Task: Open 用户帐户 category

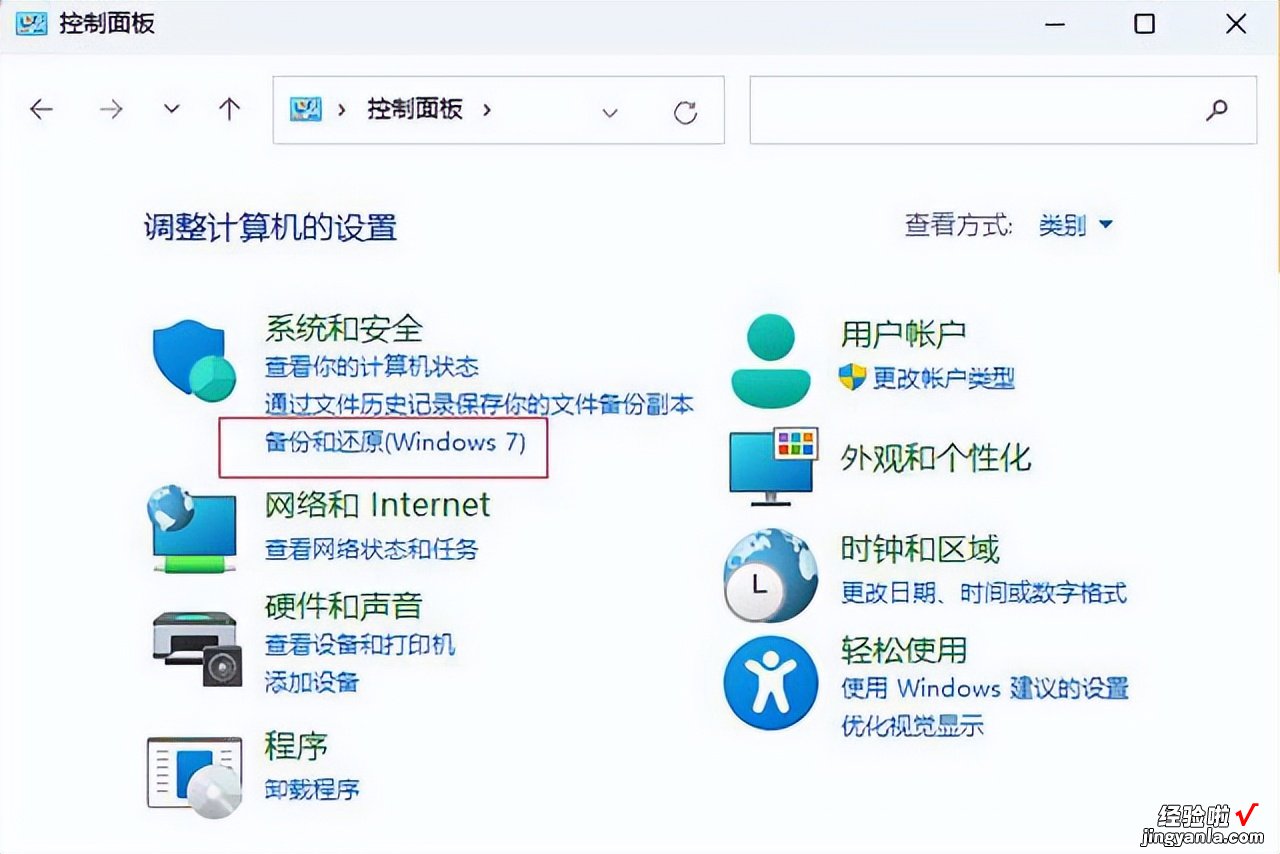Action: coord(903,333)
